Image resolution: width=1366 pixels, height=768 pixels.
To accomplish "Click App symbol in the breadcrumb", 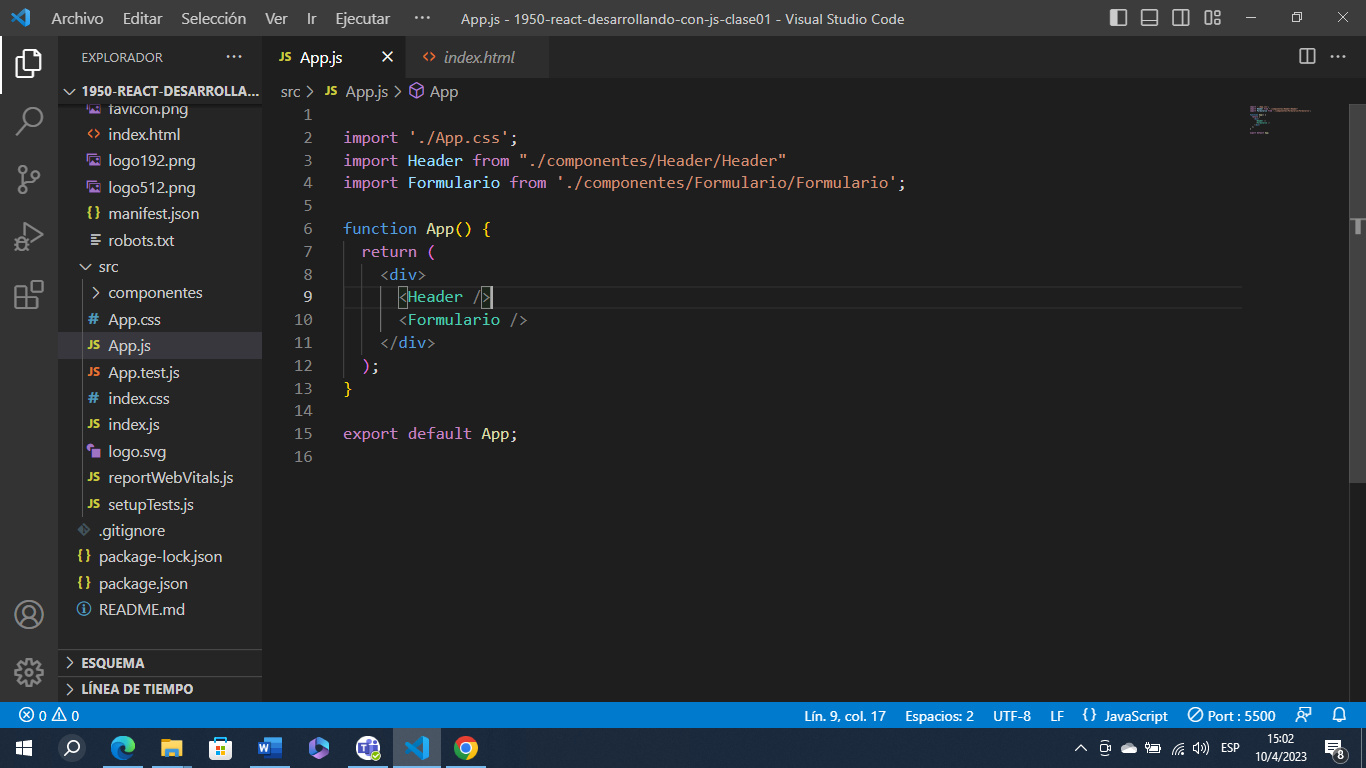I will click(433, 91).
